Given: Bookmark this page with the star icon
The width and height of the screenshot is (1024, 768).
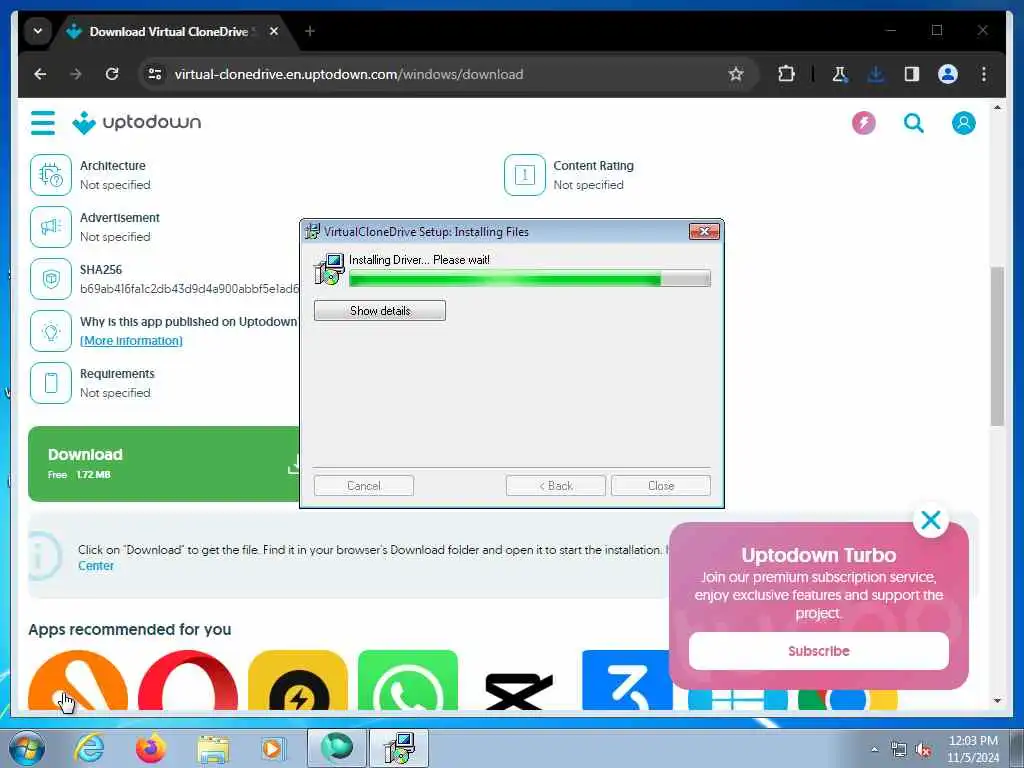Looking at the screenshot, I should [x=736, y=74].
